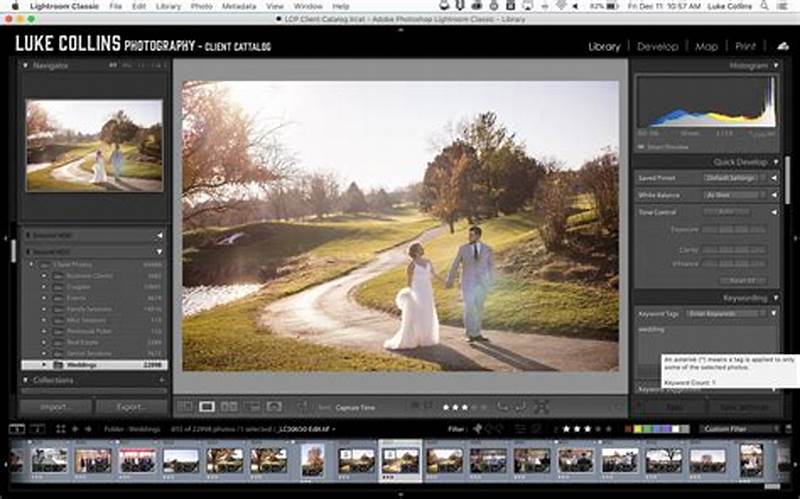The width and height of the screenshot is (800, 499).
Task: Toggle the Smart Preview checkbox under histogram
Action: pyautogui.click(x=640, y=147)
